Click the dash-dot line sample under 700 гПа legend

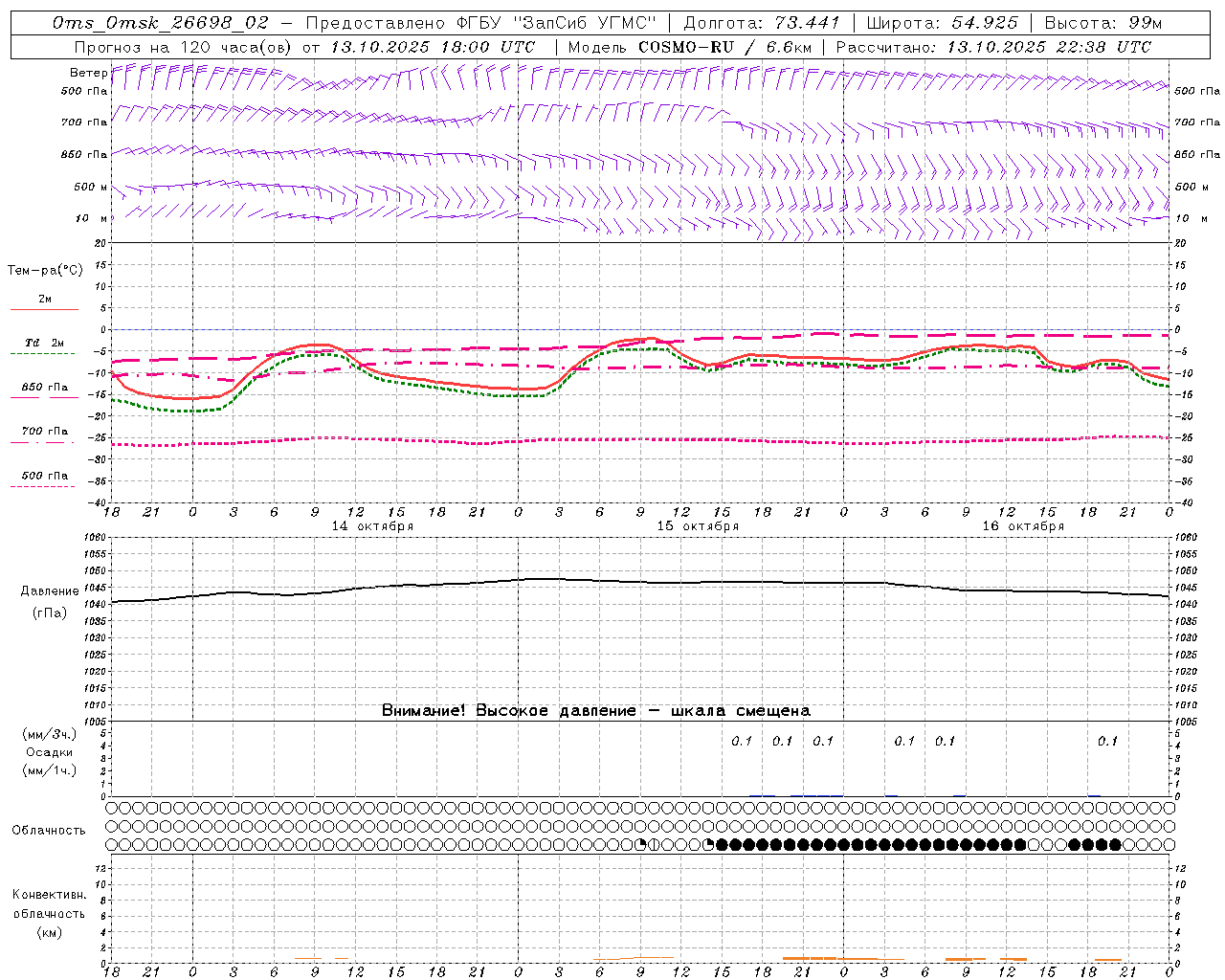click(x=43, y=442)
